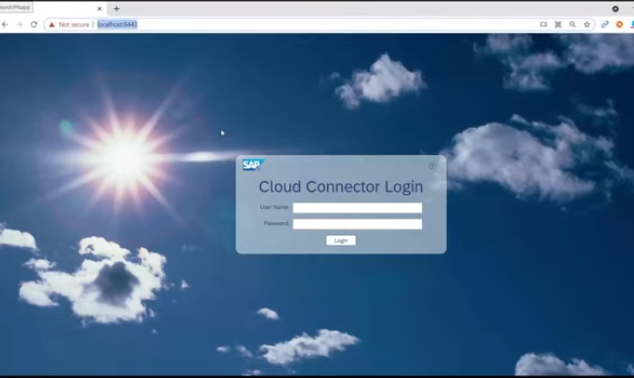
Task: Focus the Password input field
Action: [x=357, y=224]
